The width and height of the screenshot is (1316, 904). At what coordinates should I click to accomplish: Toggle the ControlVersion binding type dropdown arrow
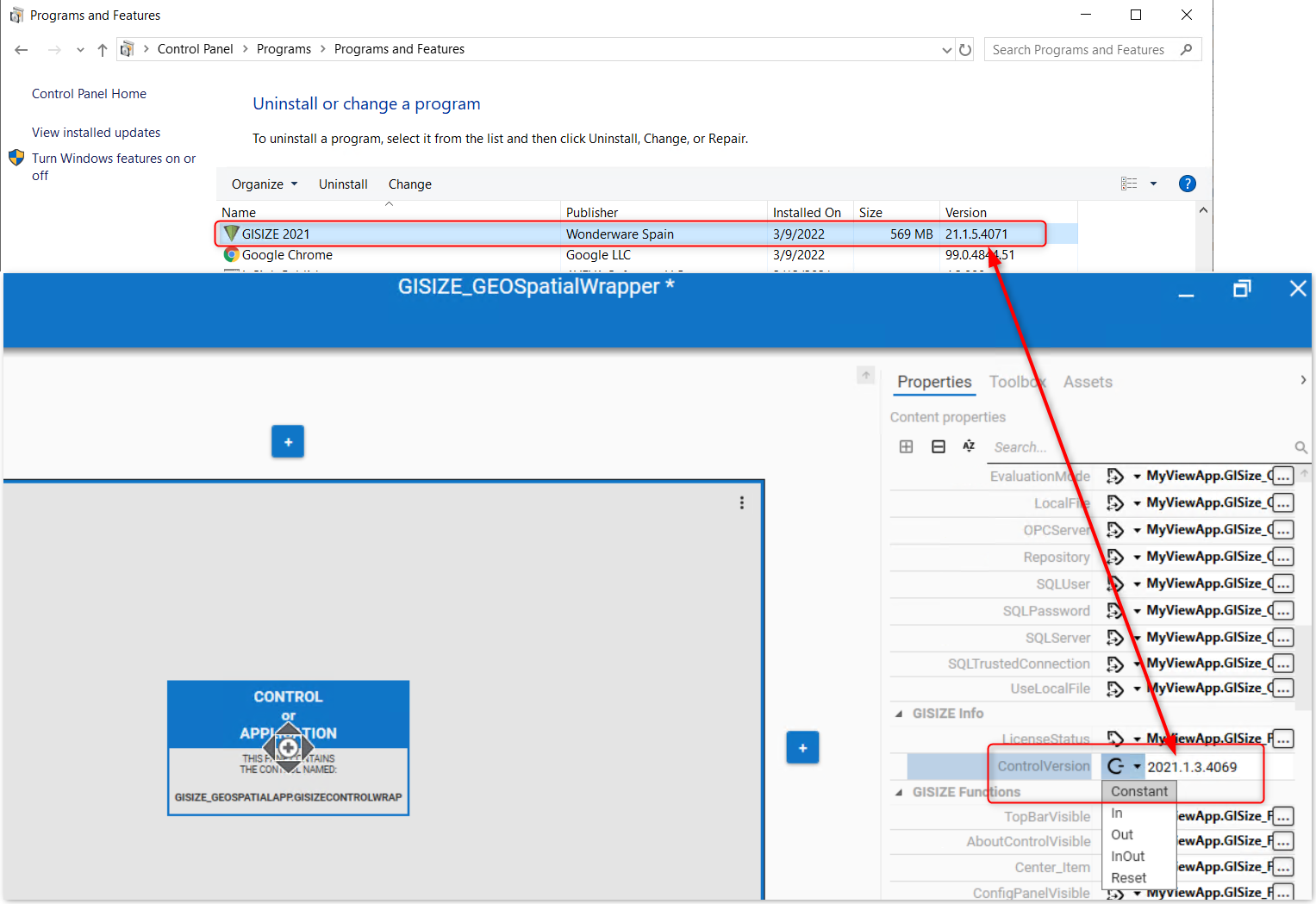tap(1137, 766)
